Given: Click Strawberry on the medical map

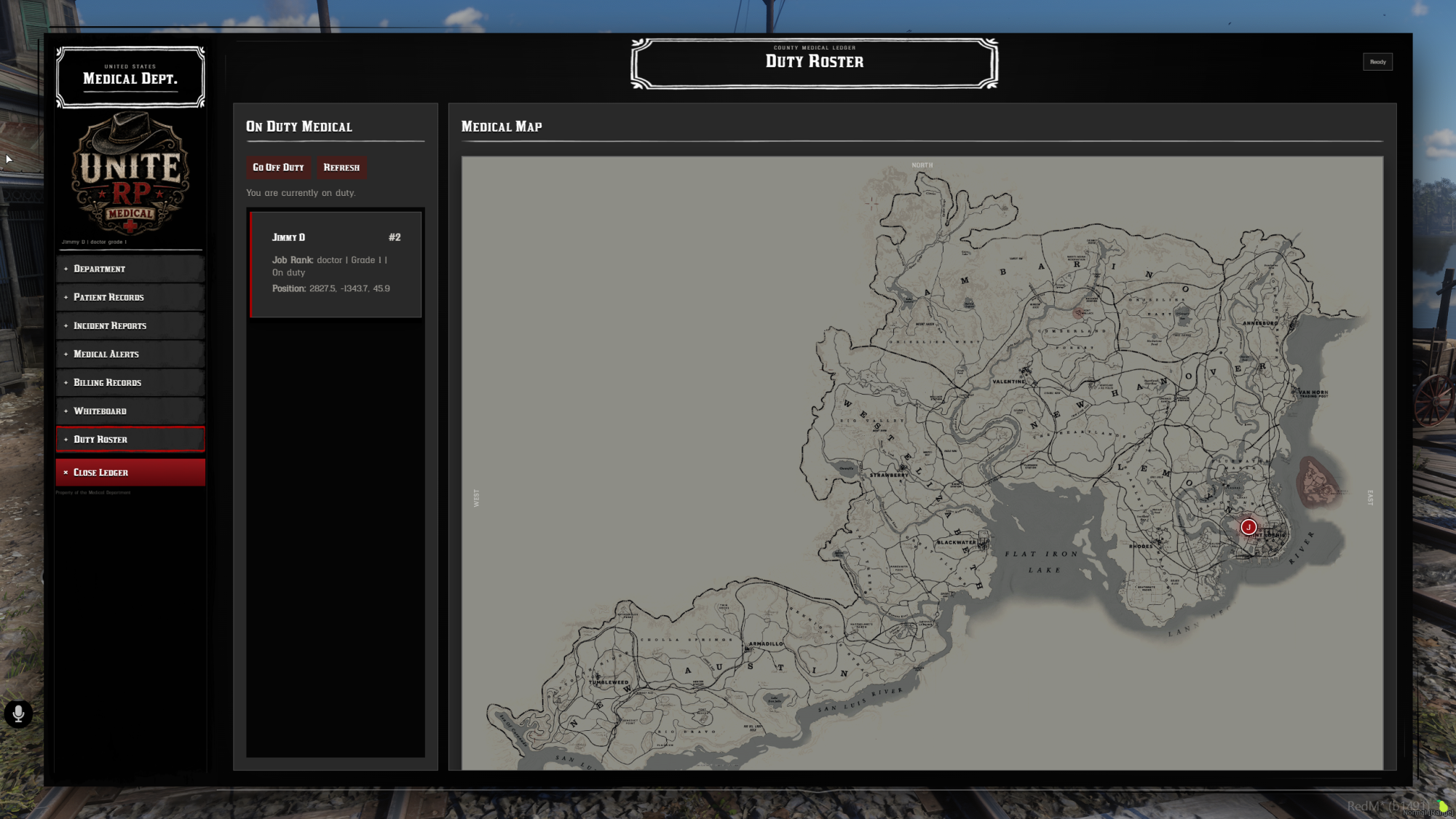Looking at the screenshot, I should click(889, 475).
